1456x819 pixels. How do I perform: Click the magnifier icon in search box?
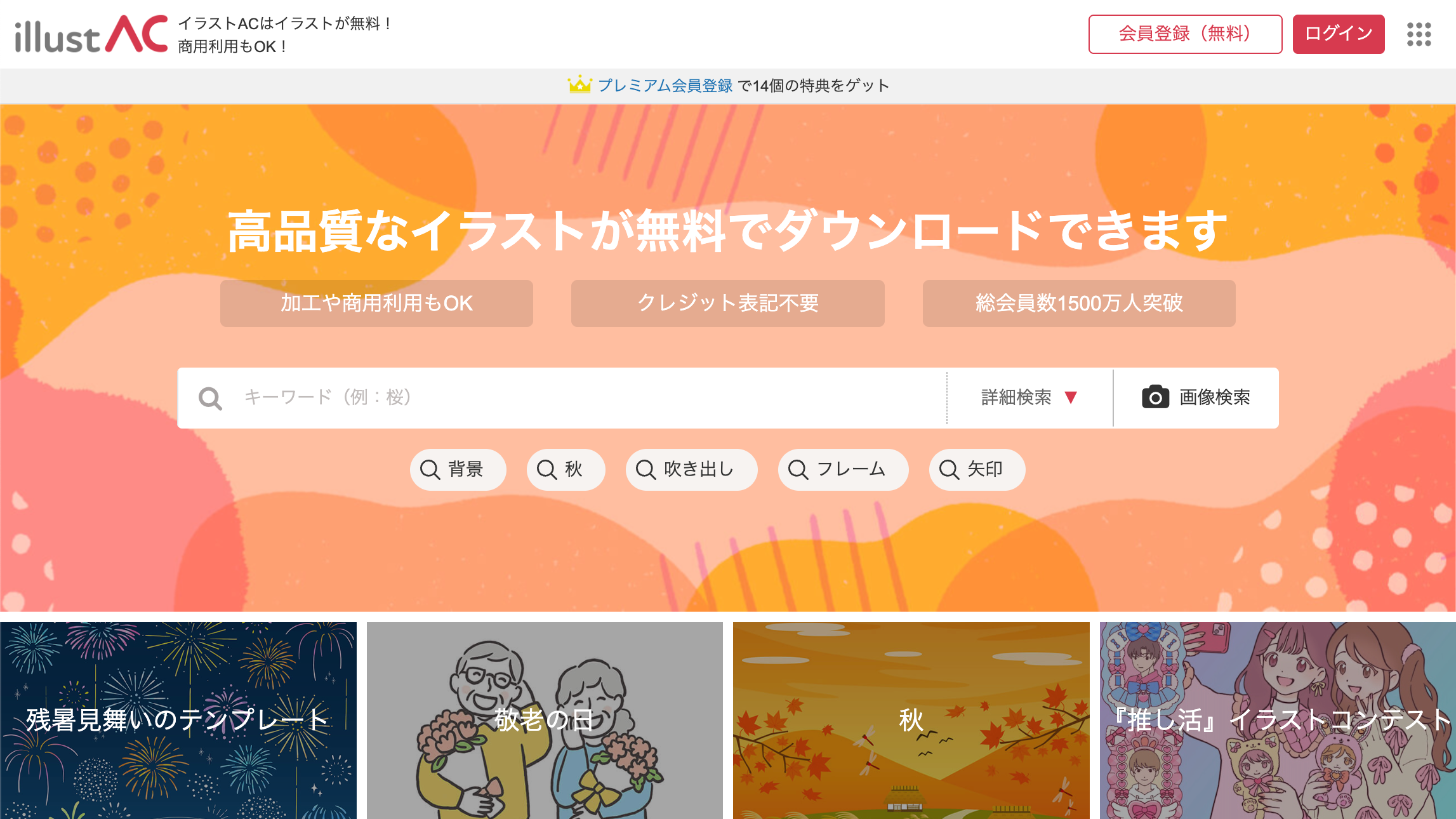click(x=210, y=398)
